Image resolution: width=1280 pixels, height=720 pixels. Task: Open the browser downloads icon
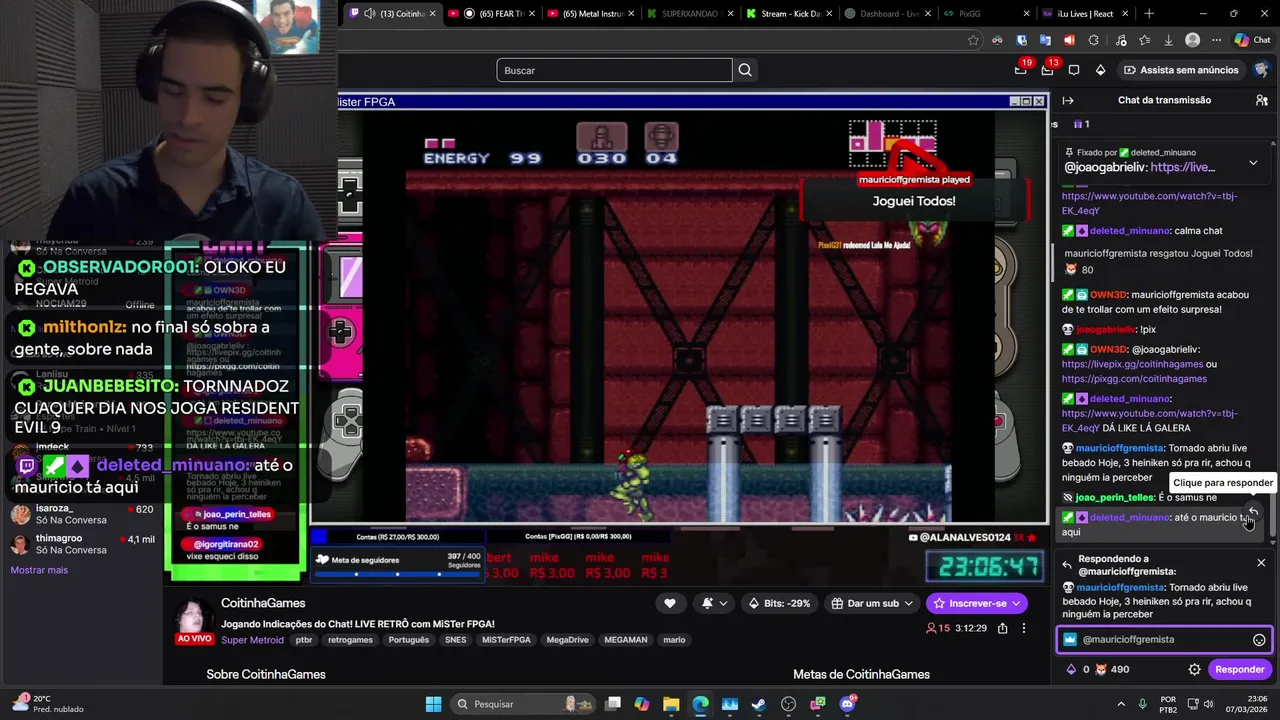click(1168, 40)
